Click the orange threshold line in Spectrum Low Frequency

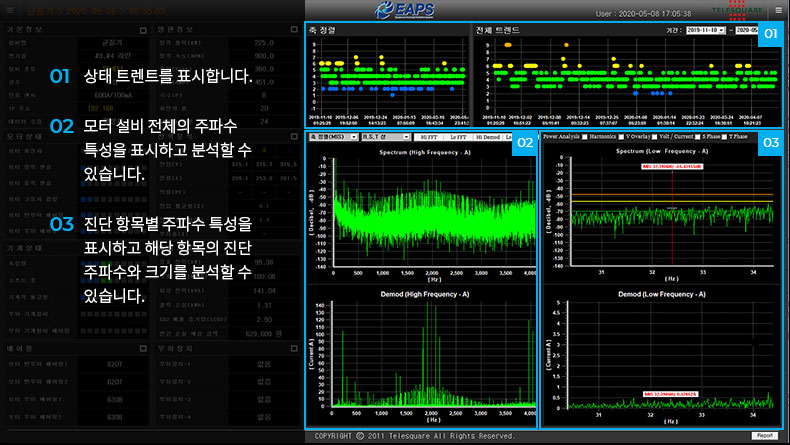[672, 195]
